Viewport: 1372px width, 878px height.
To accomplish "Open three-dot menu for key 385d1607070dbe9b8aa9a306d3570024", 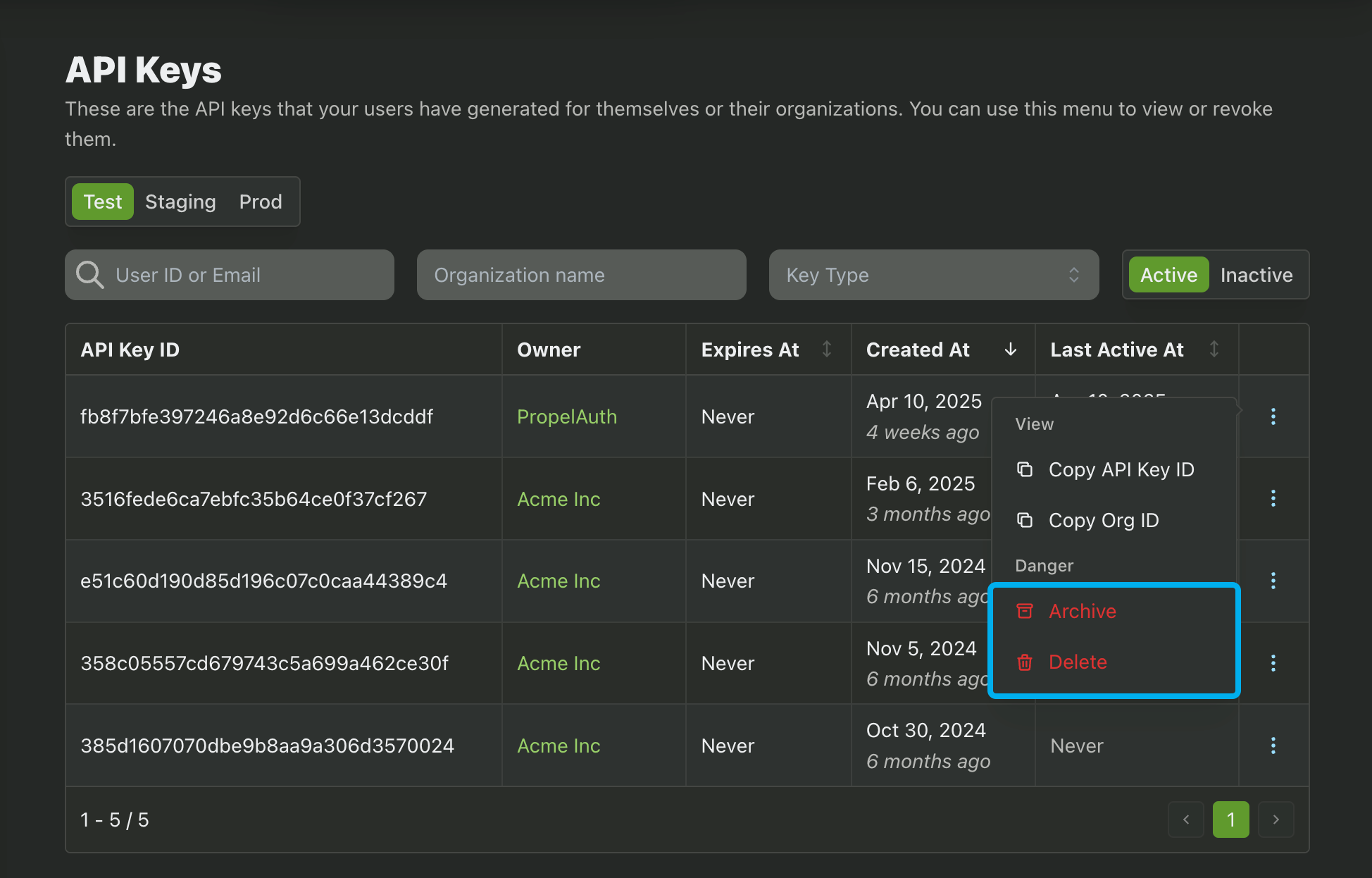I will pyautogui.click(x=1273, y=746).
